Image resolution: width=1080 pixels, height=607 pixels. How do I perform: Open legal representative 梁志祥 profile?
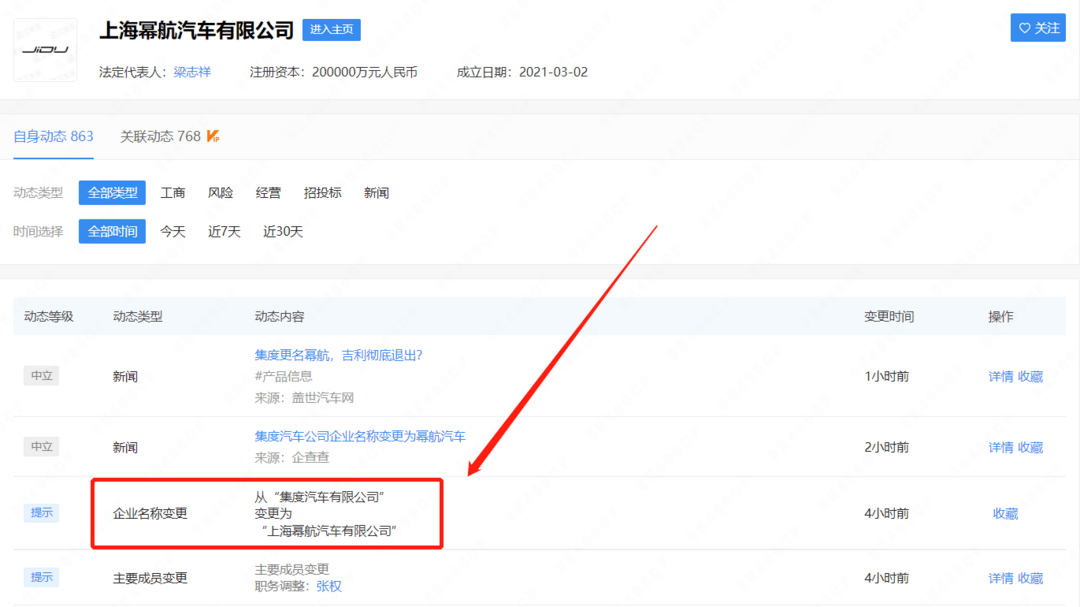pos(192,72)
